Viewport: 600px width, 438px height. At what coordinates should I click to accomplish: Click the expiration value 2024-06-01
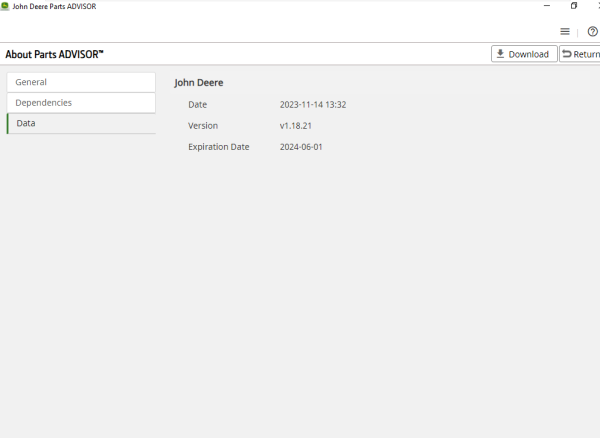[x=301, y=147]
